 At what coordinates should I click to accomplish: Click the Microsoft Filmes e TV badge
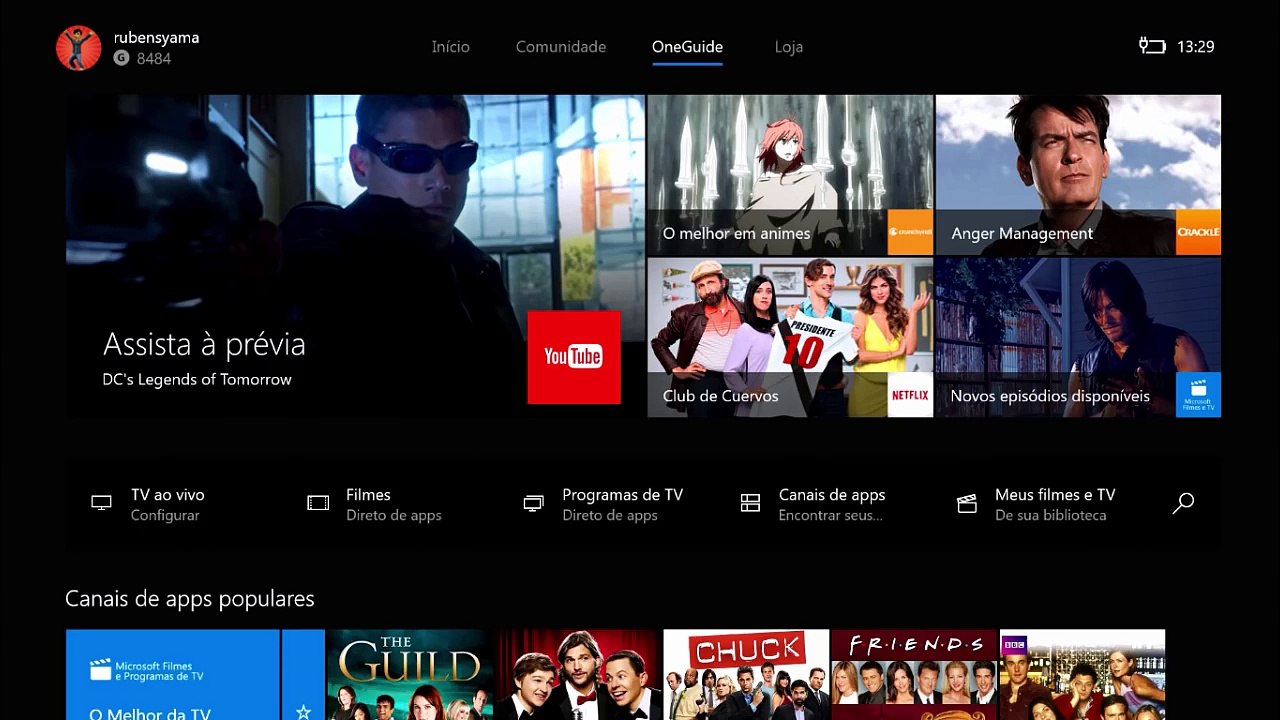tap(1198, 395)
